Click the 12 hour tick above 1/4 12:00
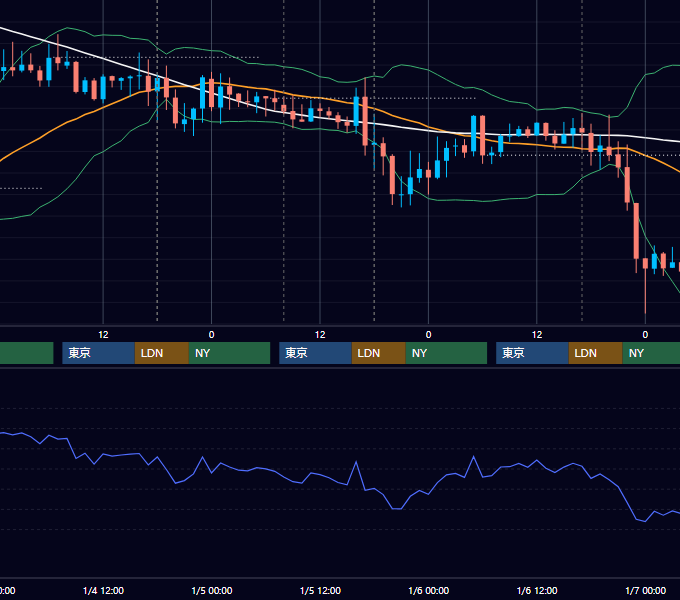This screenshot has width=680, height=600. coord(103,335)
